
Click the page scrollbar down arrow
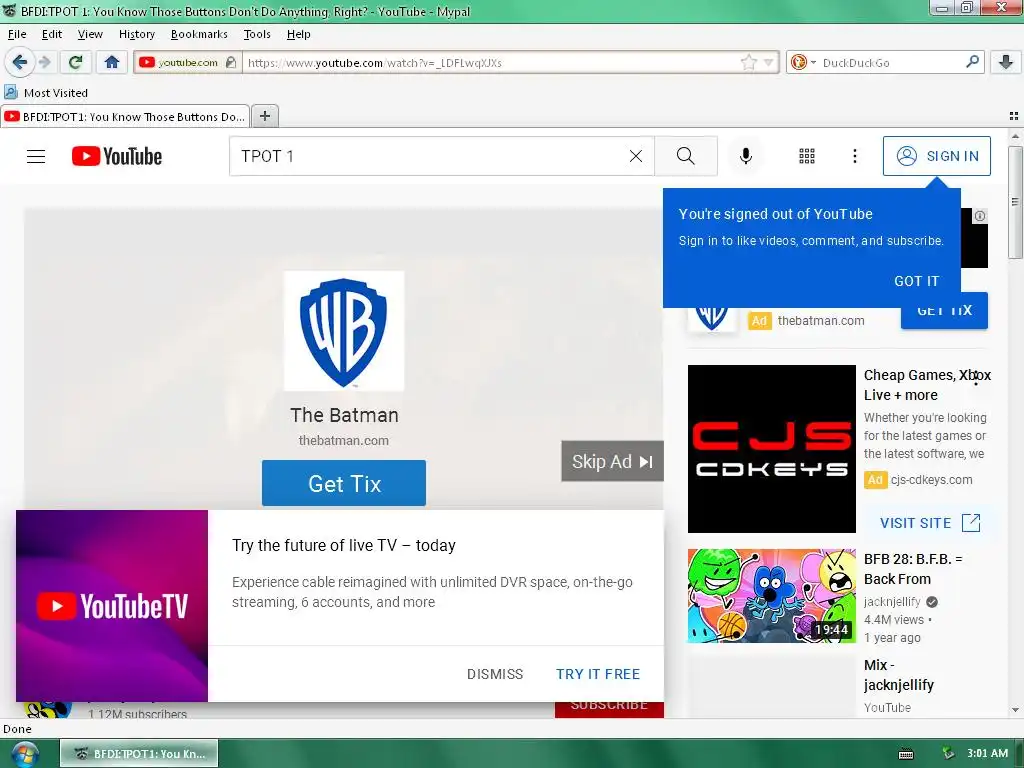pyautogui.click(x=1015, y=710)
